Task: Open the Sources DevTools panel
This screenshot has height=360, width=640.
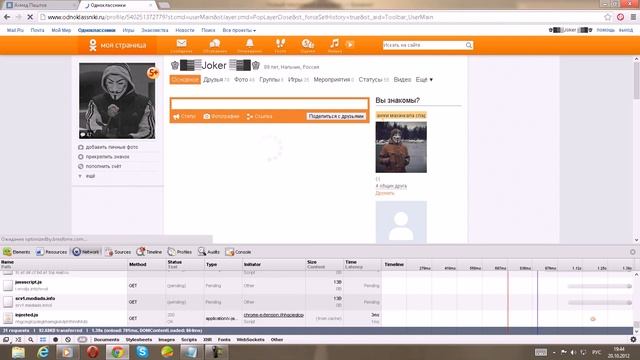Action: pyautogui.click(x=118, y=252)
